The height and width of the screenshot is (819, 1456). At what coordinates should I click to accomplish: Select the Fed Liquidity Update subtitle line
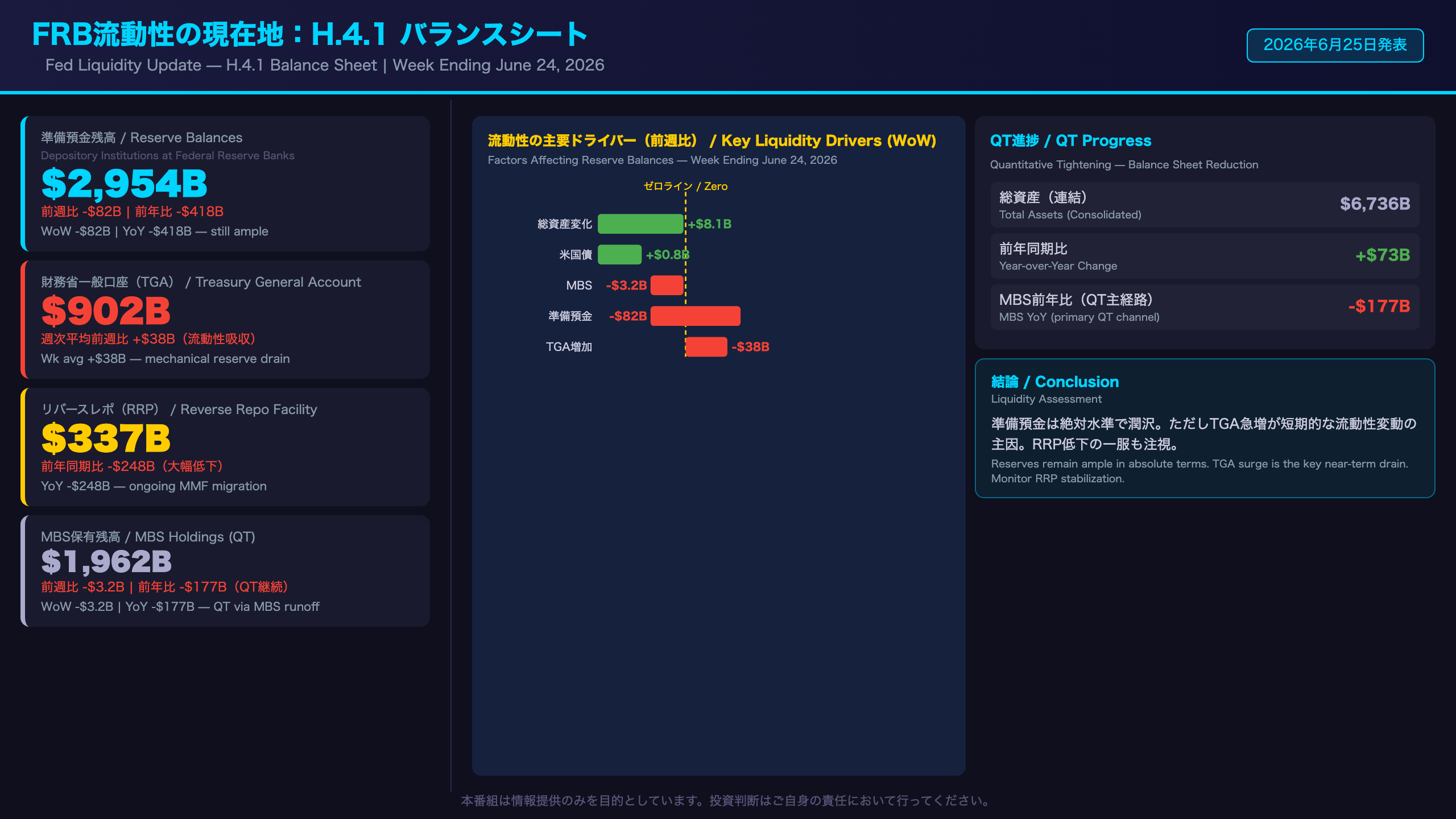(325, 65)
